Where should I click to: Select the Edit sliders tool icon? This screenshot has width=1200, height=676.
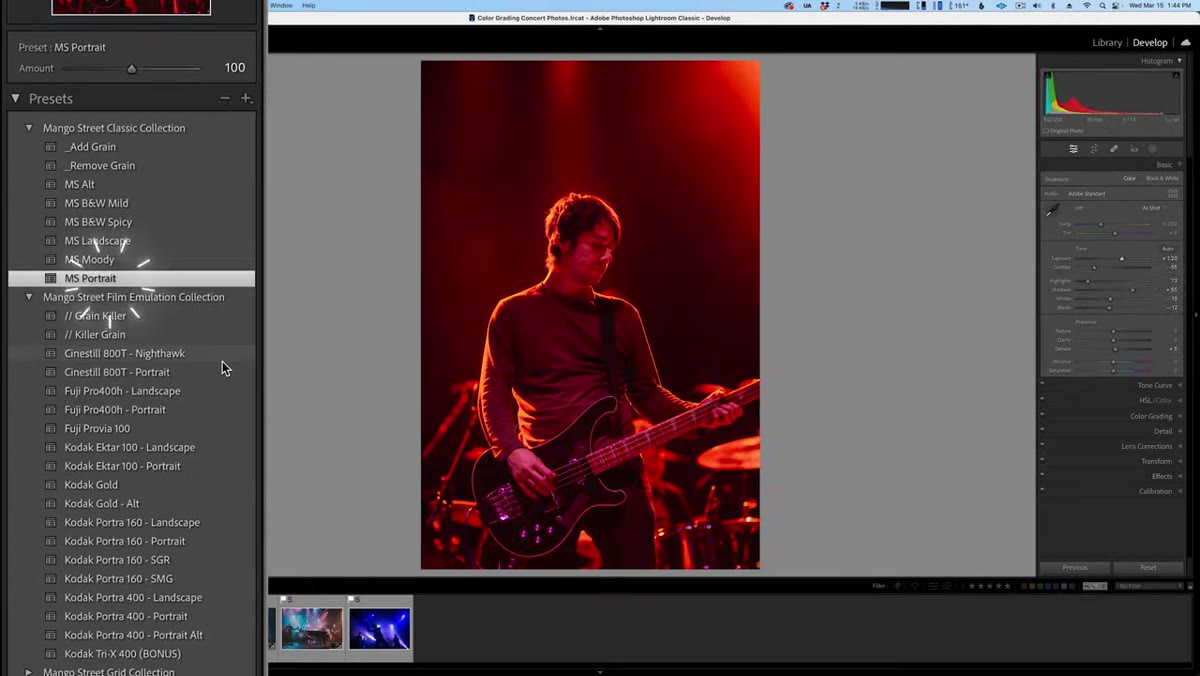point(1073,149)
